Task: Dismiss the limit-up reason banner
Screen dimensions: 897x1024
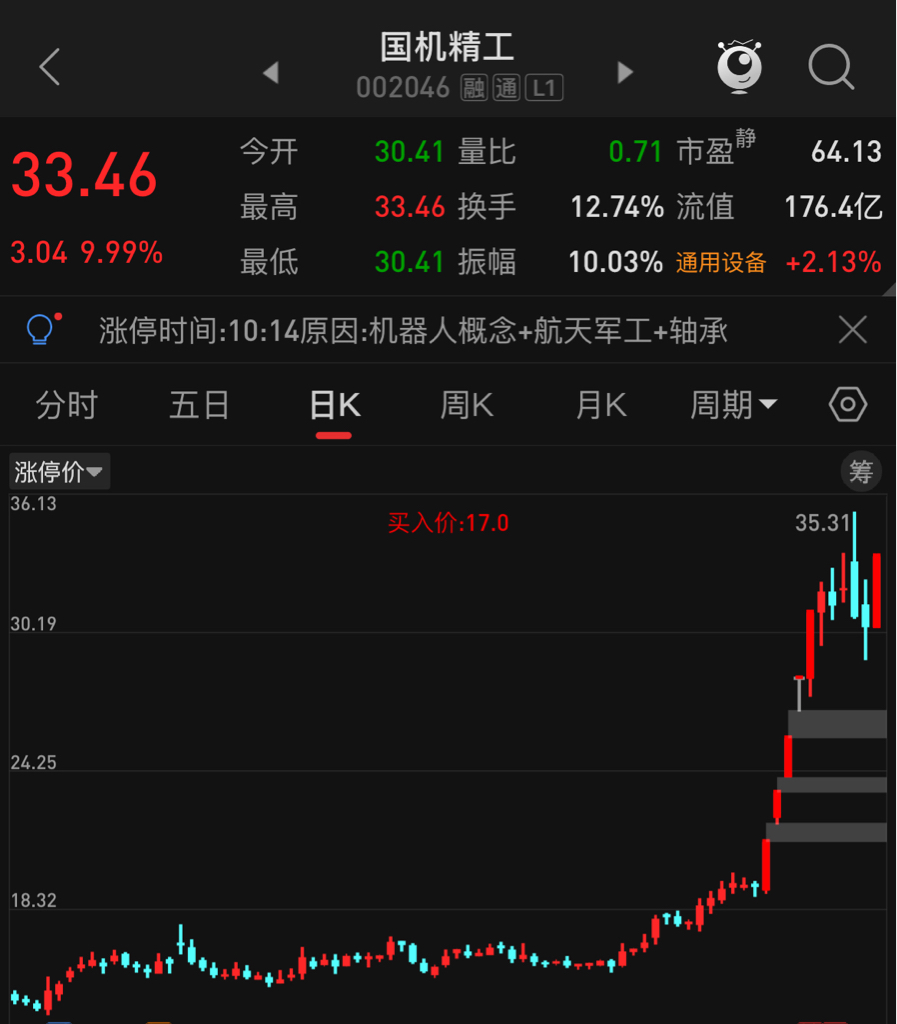Action: coord(853,329)
